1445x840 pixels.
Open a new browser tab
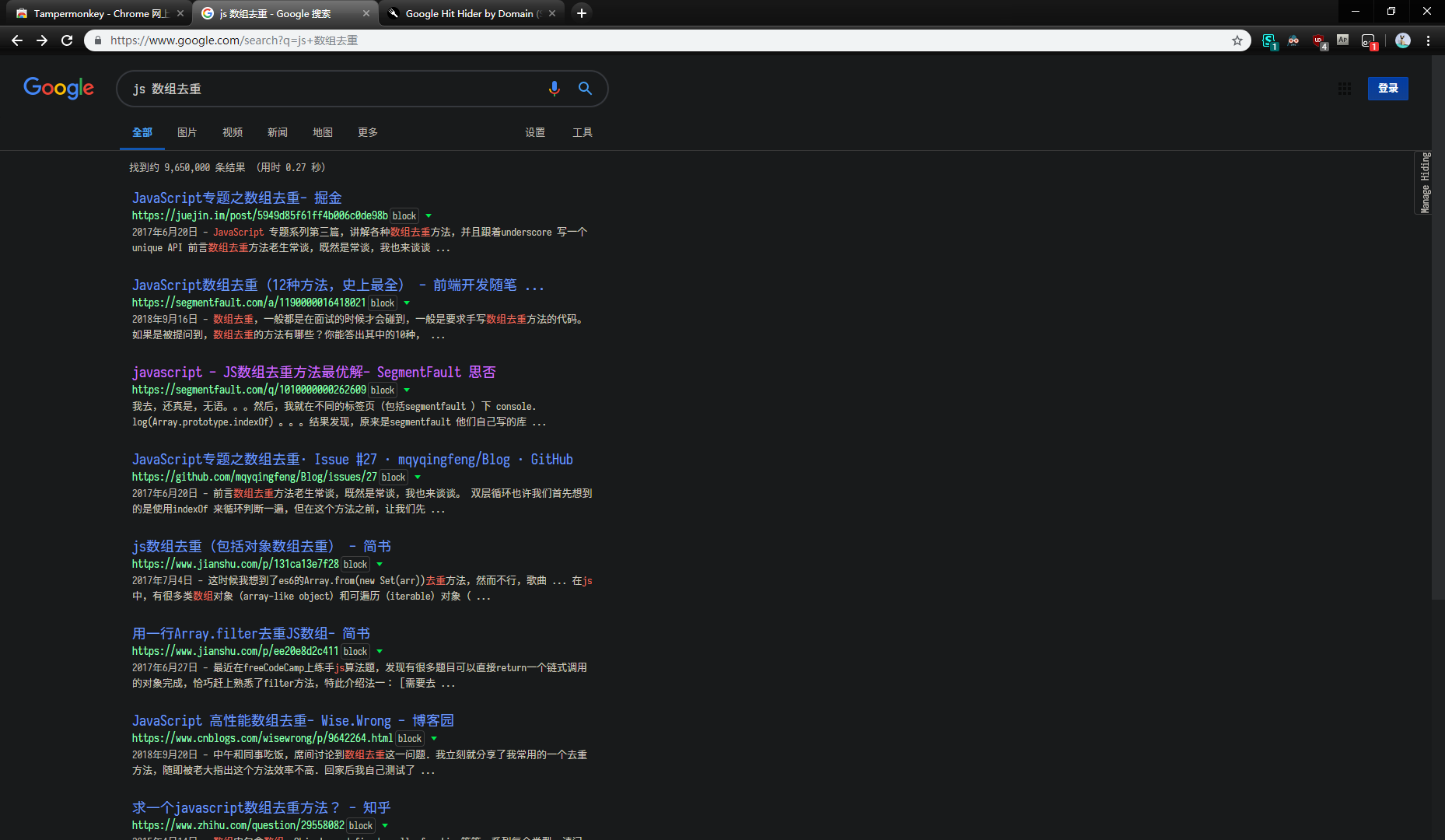(581, 13)
